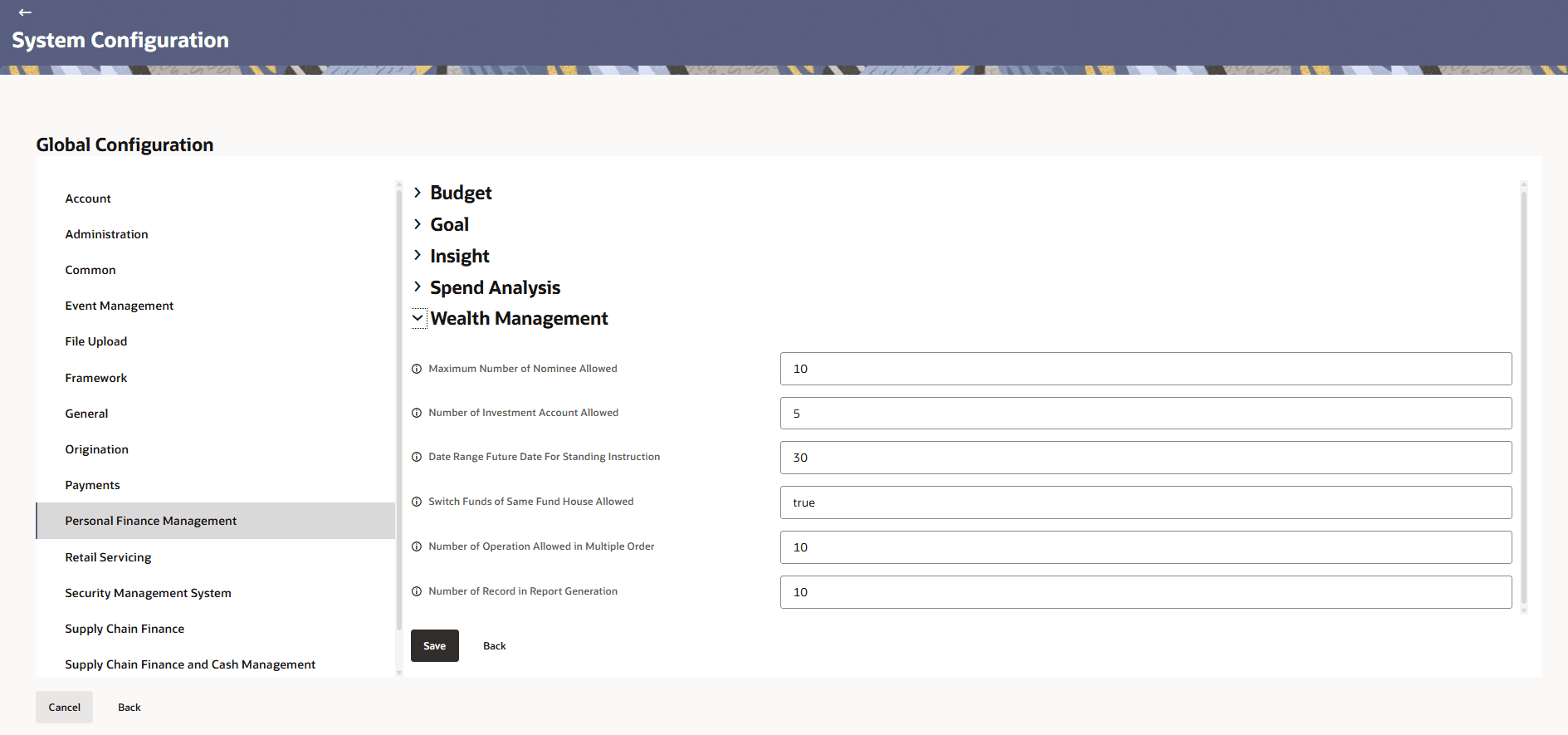Click the Number of Record in Report Generation field
The image size is (1568, 735).
(x=1145, y=592)
